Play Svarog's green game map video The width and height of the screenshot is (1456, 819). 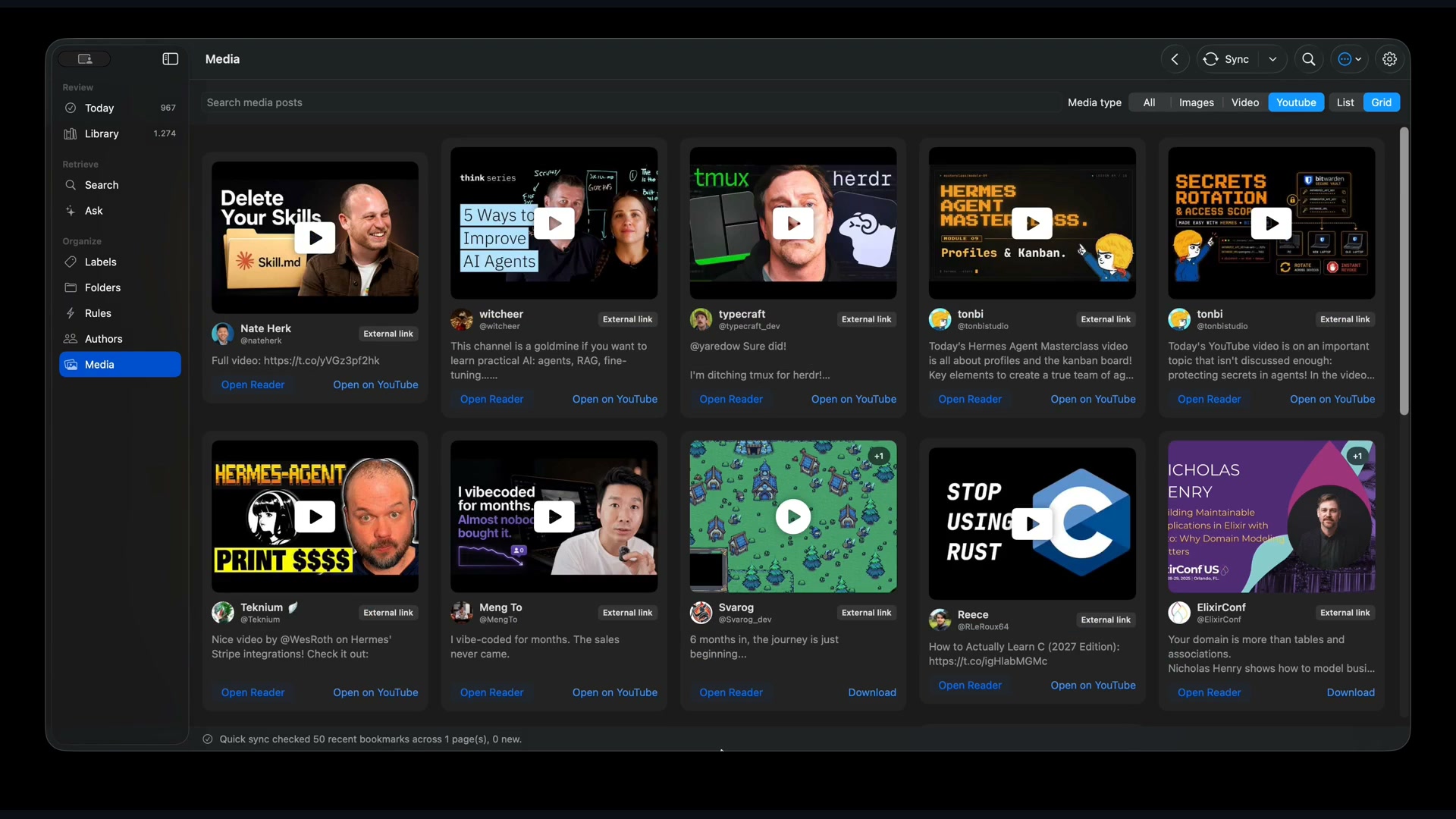click(x=793, y=517)
